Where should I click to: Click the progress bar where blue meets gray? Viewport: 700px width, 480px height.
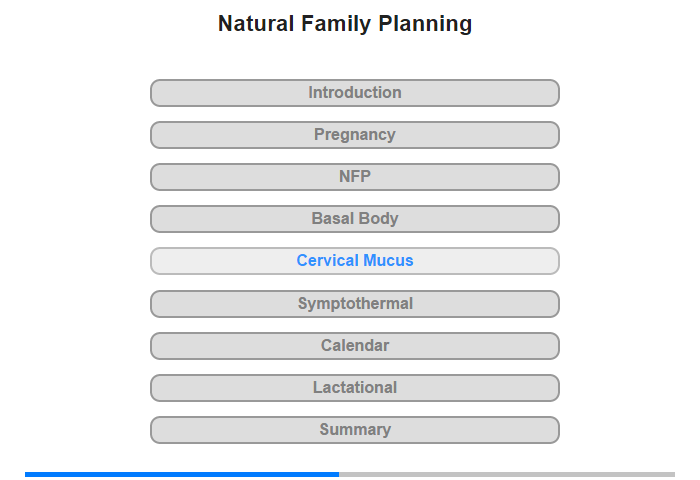click(x=339, y=474)
